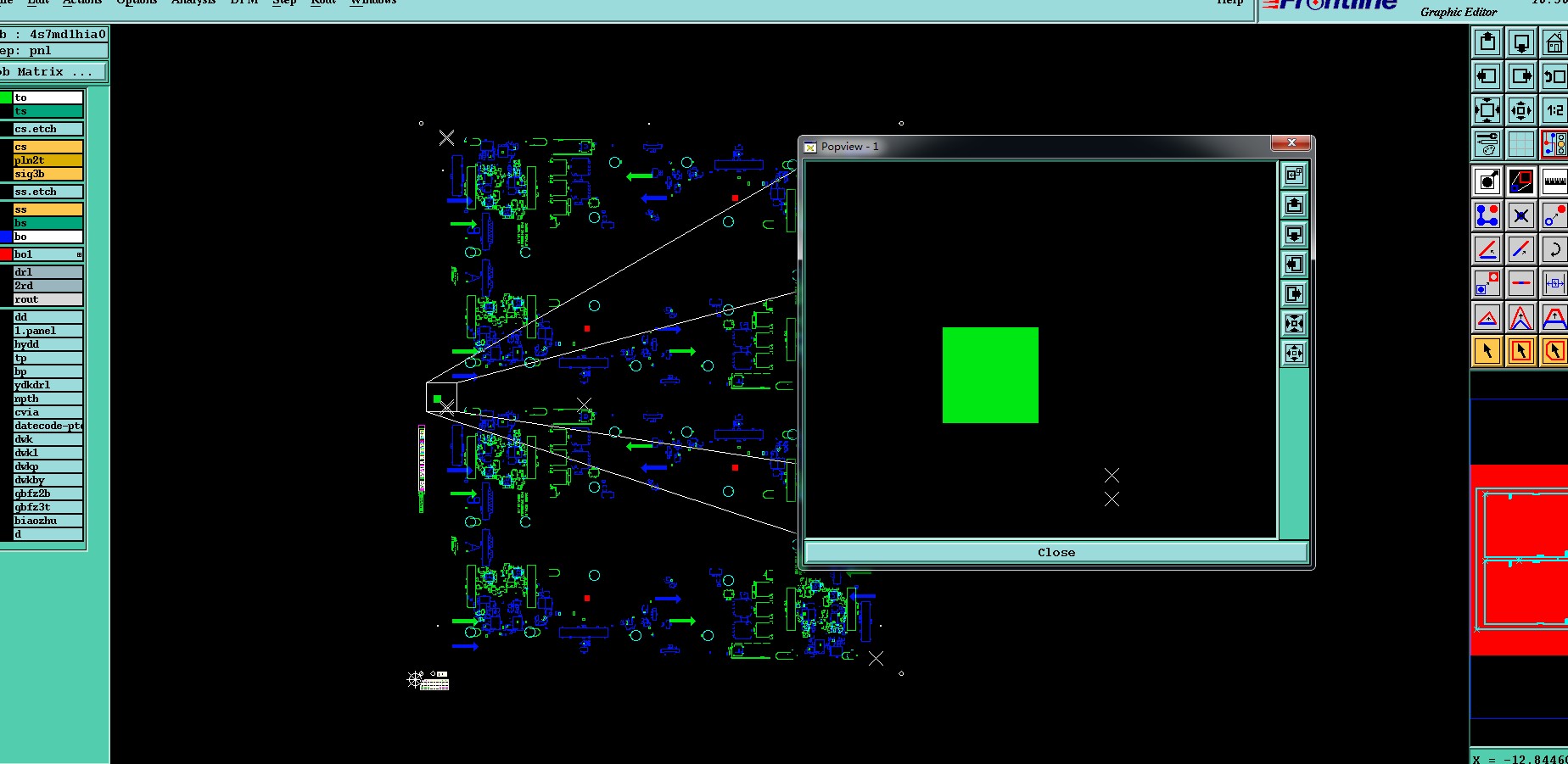The width and height of the screenshot is (1568, 764).
Task: Click the 1:2 zoom scale icon
Action: (x=1554, y=109)
